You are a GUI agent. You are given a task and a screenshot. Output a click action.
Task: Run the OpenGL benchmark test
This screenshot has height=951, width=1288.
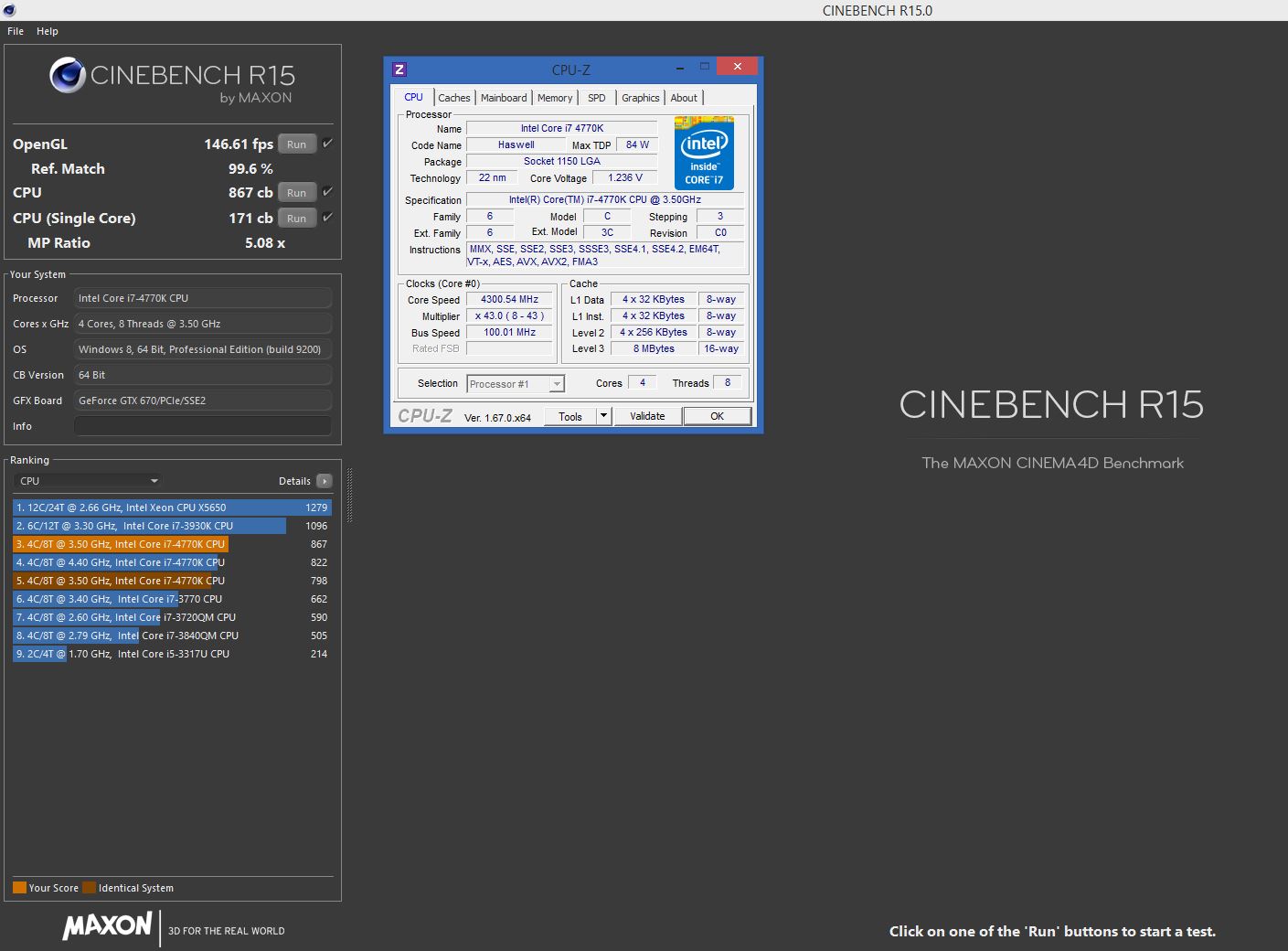pyautogui.click(x=297, y=144)
